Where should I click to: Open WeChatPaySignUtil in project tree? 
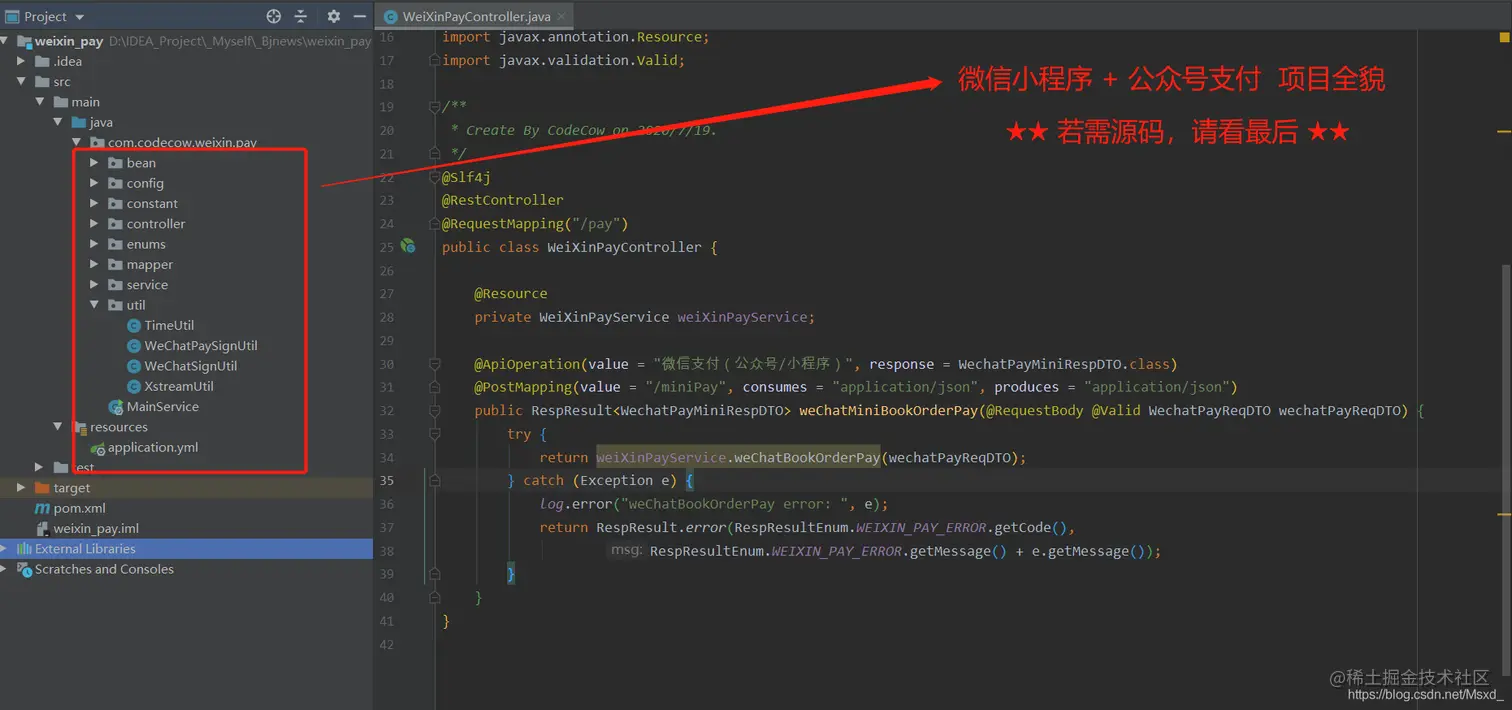[201, 346]
